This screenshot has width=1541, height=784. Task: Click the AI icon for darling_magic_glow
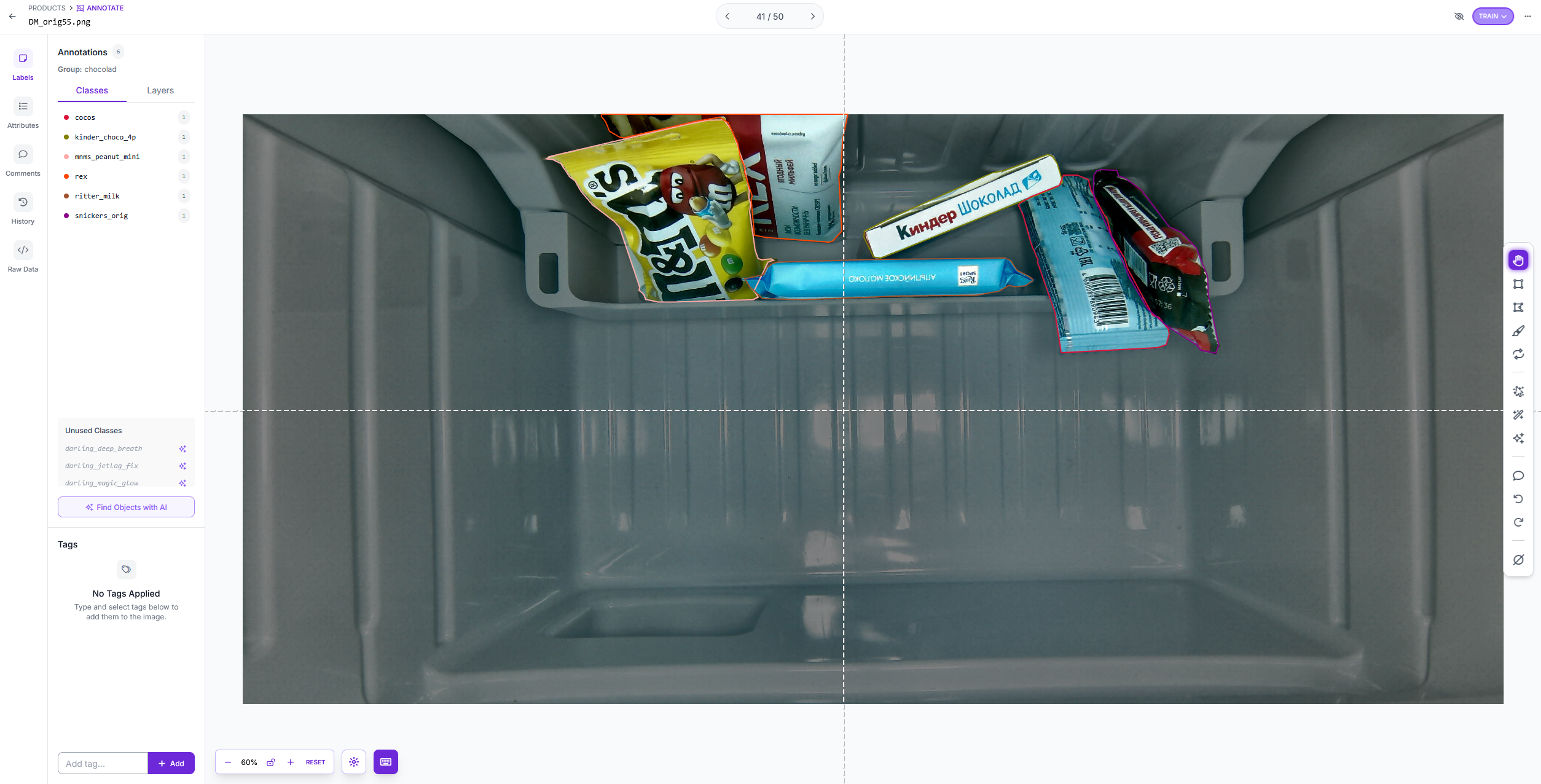click(x=182, y=484)
